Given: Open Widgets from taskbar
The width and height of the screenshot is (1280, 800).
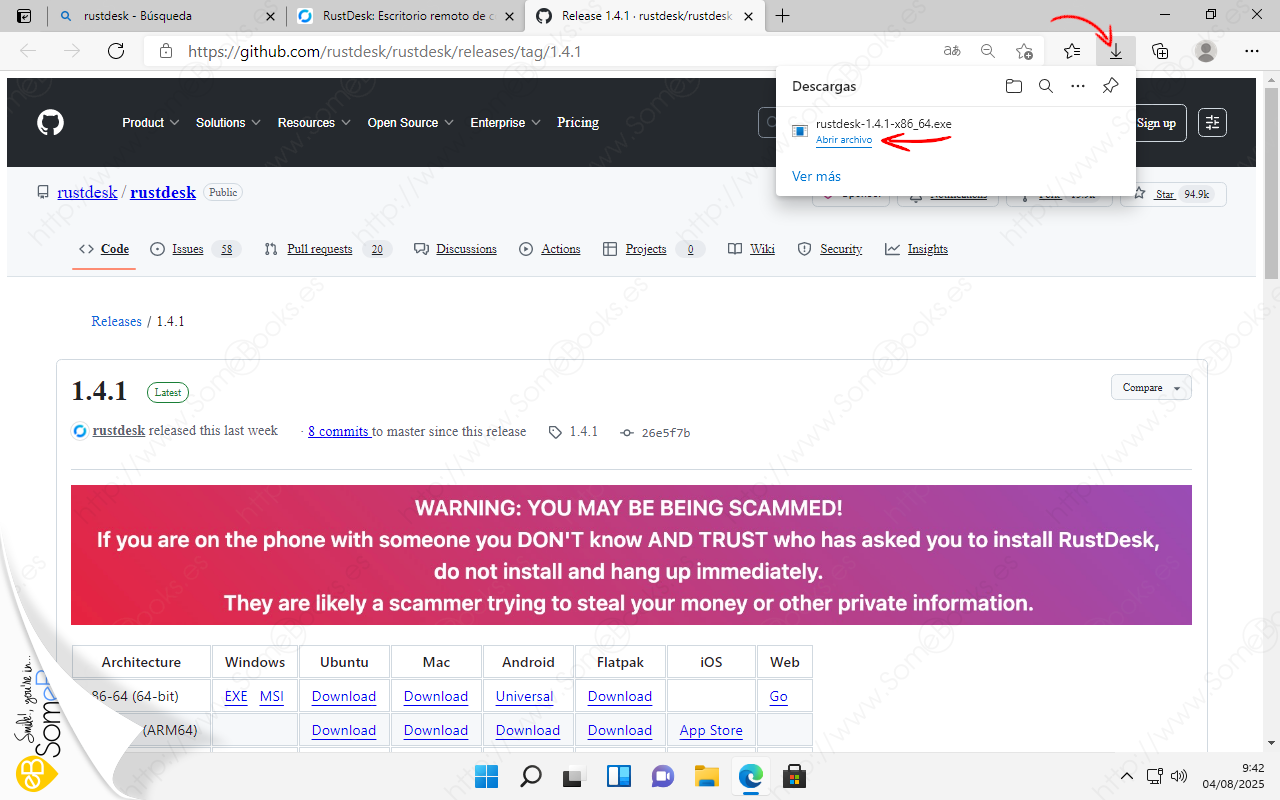Looking at the screenshot, I should coord(619,776).
